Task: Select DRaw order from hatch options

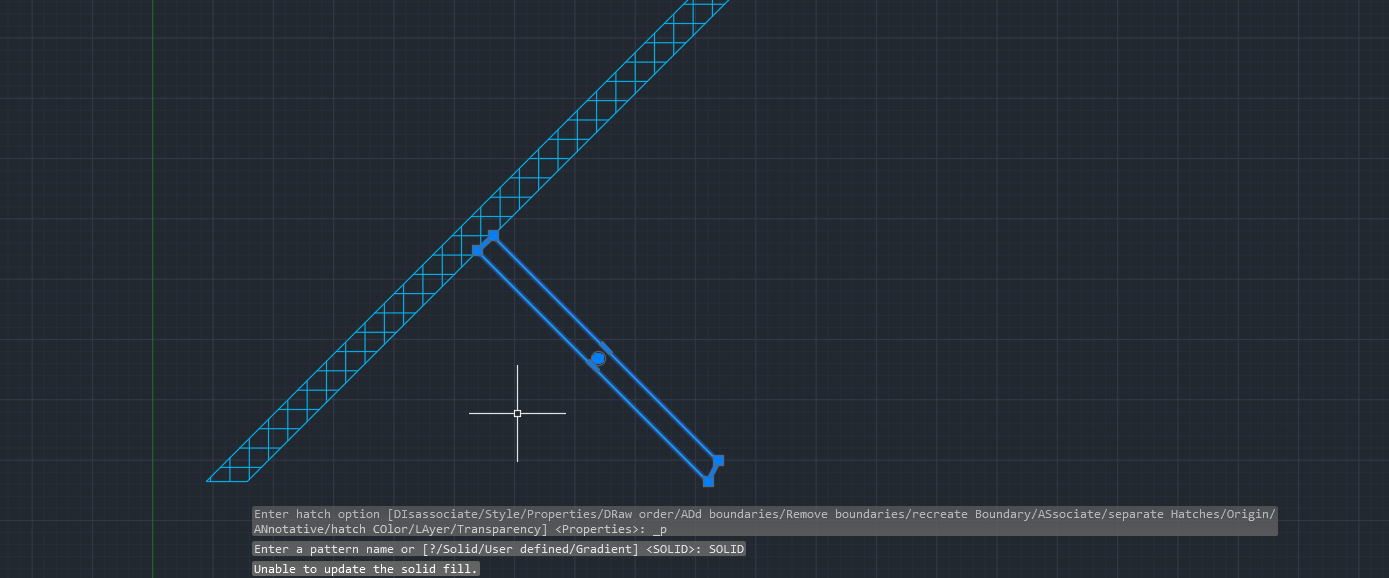Action: pyautogui.click(x=637, y=513)
